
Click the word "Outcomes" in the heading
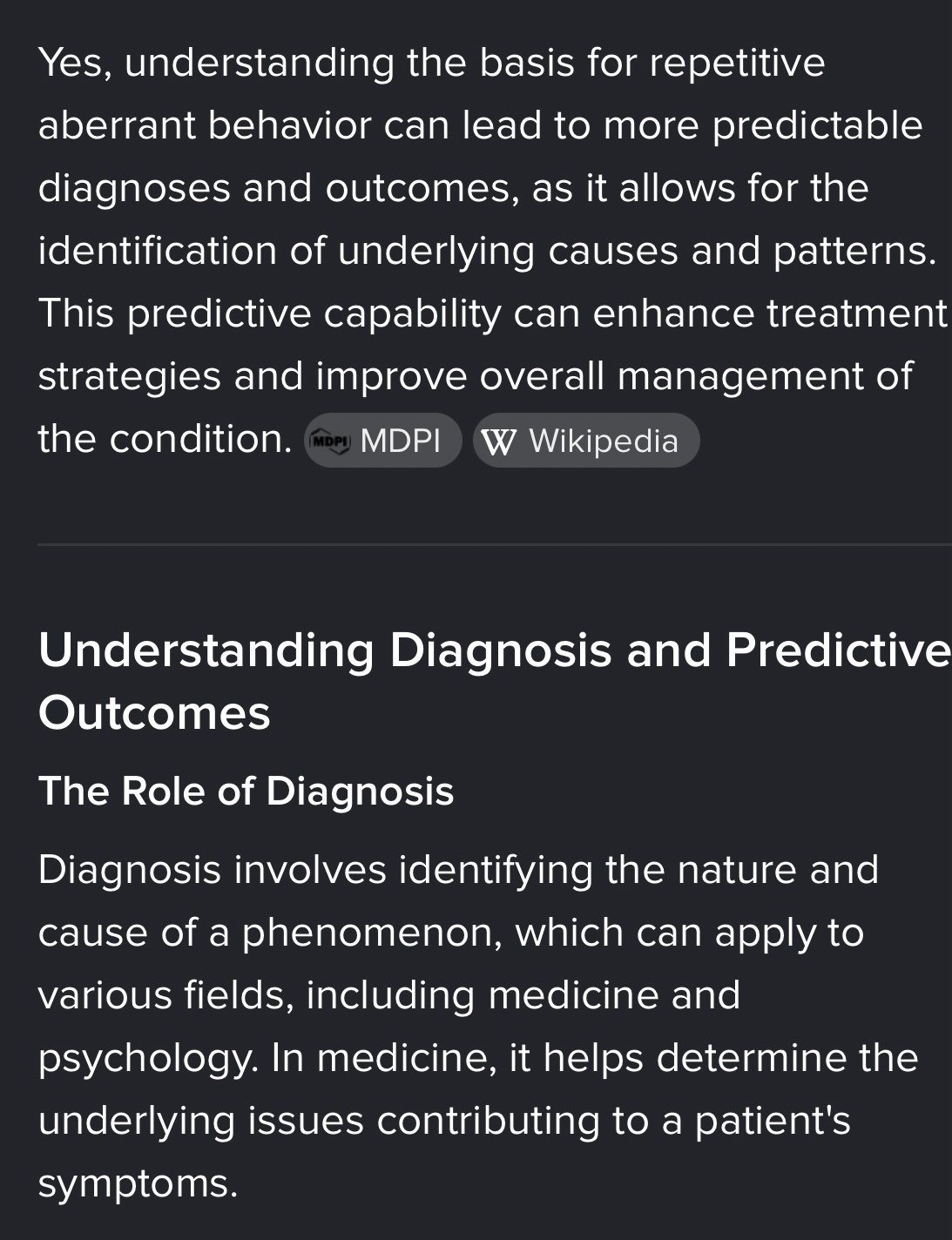pos(154,712)
